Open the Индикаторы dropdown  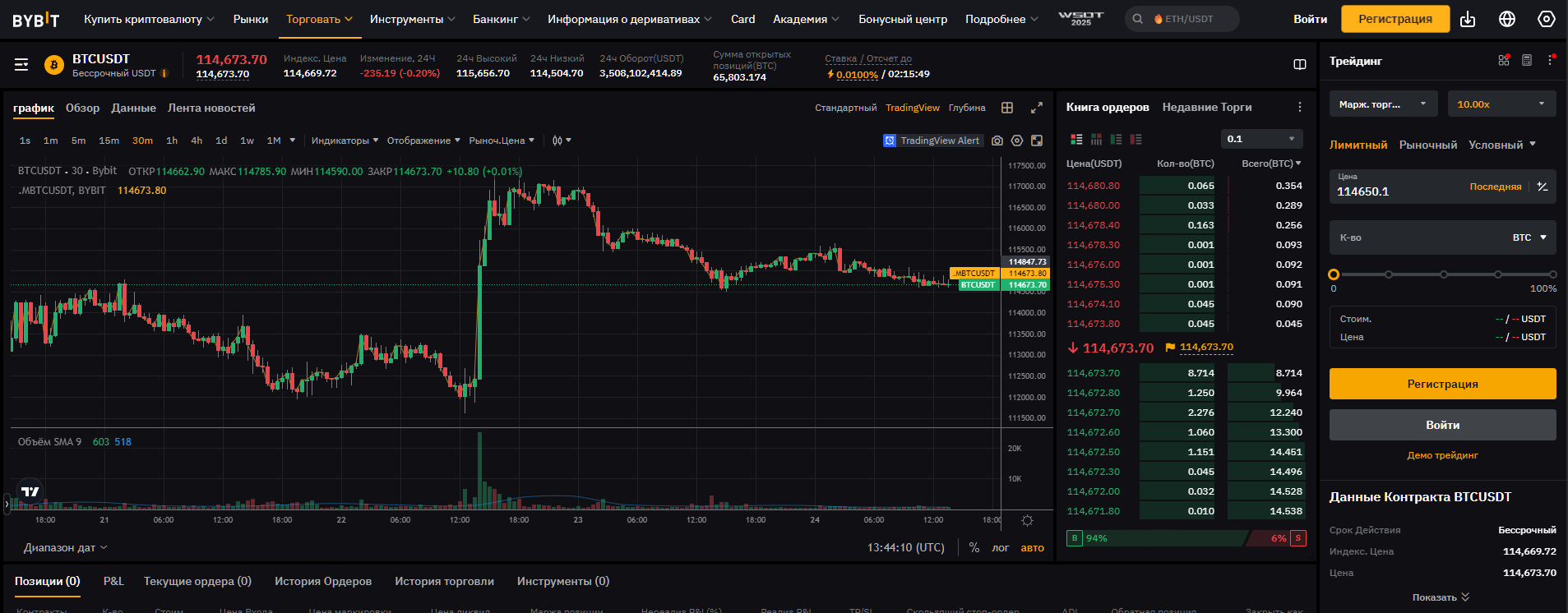point(345,141)
